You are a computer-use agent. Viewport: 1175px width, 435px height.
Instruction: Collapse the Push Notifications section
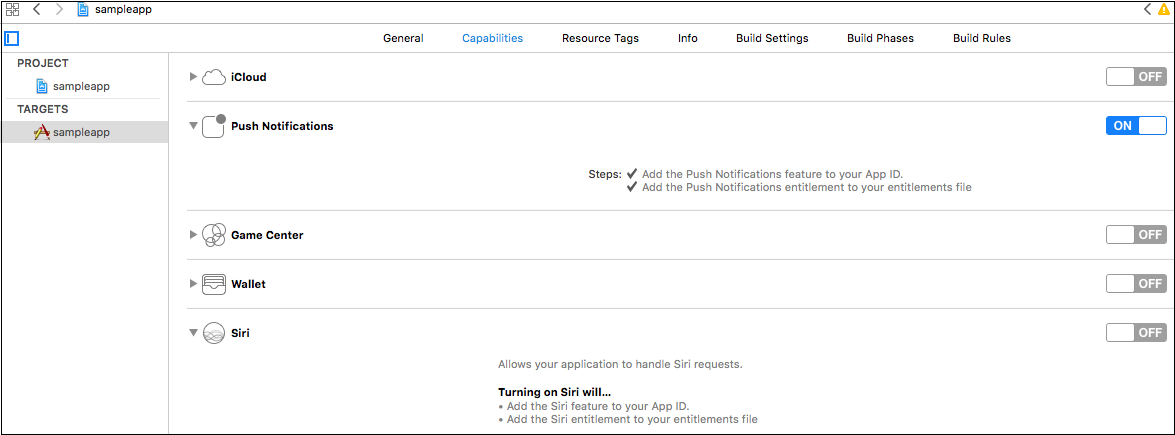pos(193,126)
